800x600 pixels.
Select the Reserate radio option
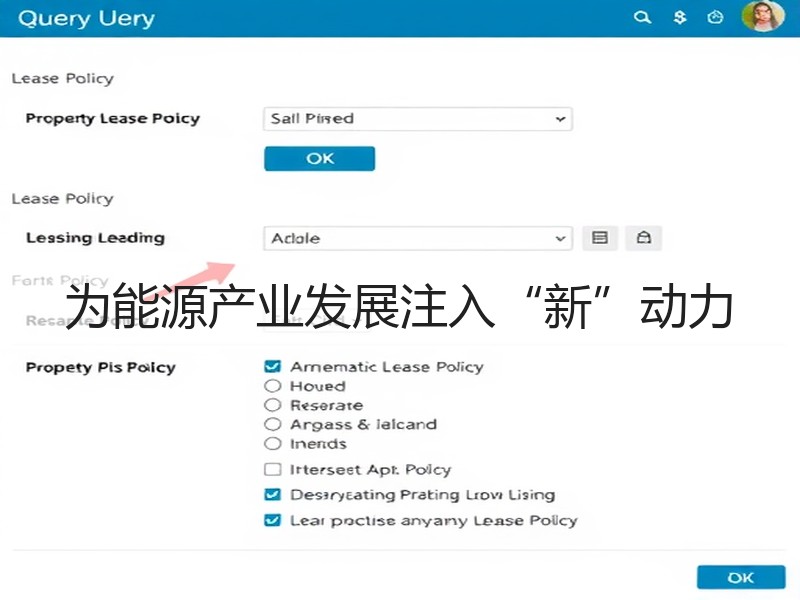point(272,405)
